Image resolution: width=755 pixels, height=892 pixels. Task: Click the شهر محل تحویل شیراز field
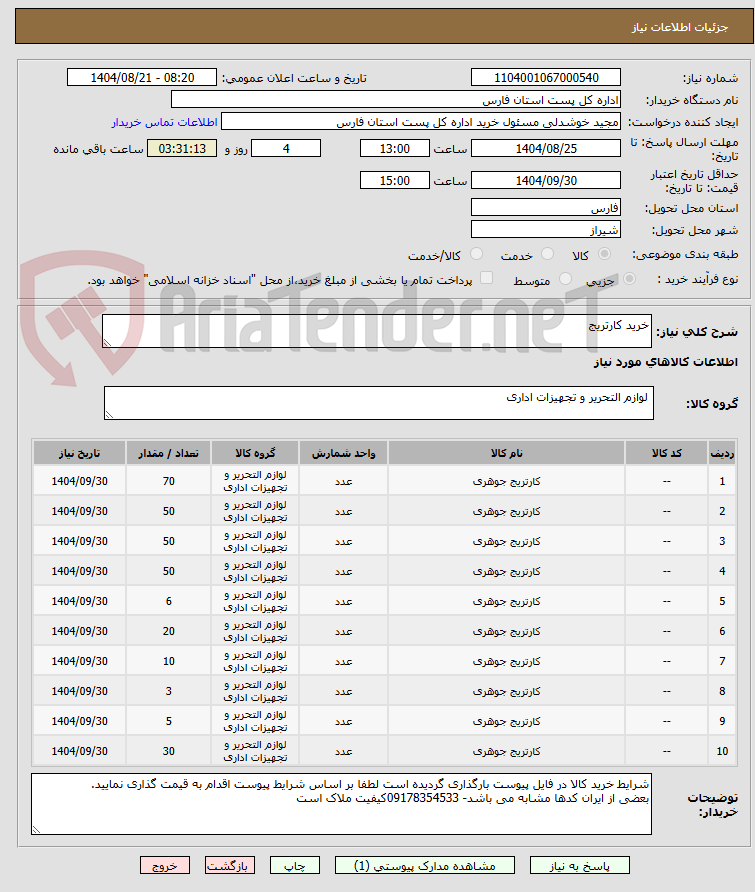click(x=546, y=229)
